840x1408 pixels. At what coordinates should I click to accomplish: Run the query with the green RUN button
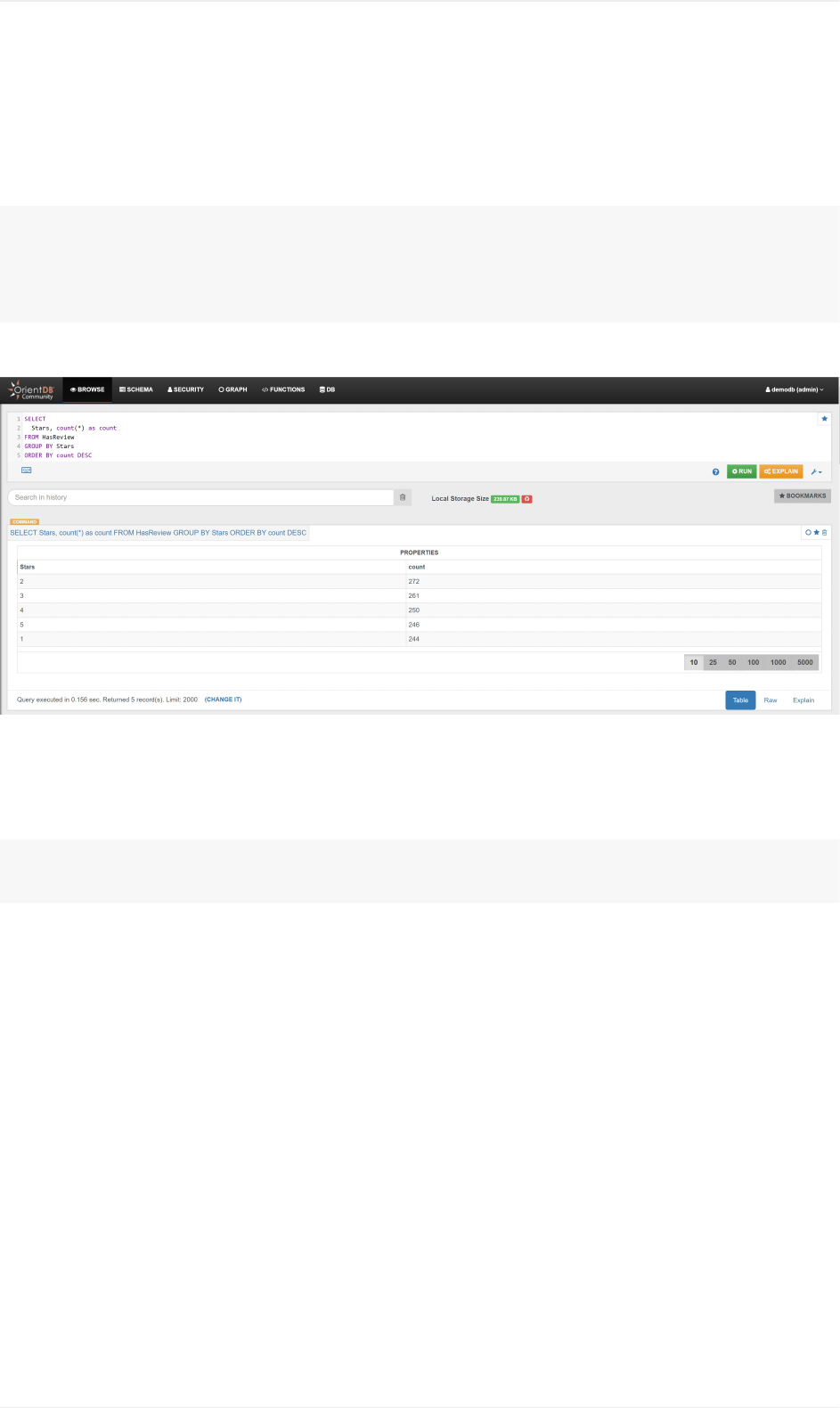[741, 471]
